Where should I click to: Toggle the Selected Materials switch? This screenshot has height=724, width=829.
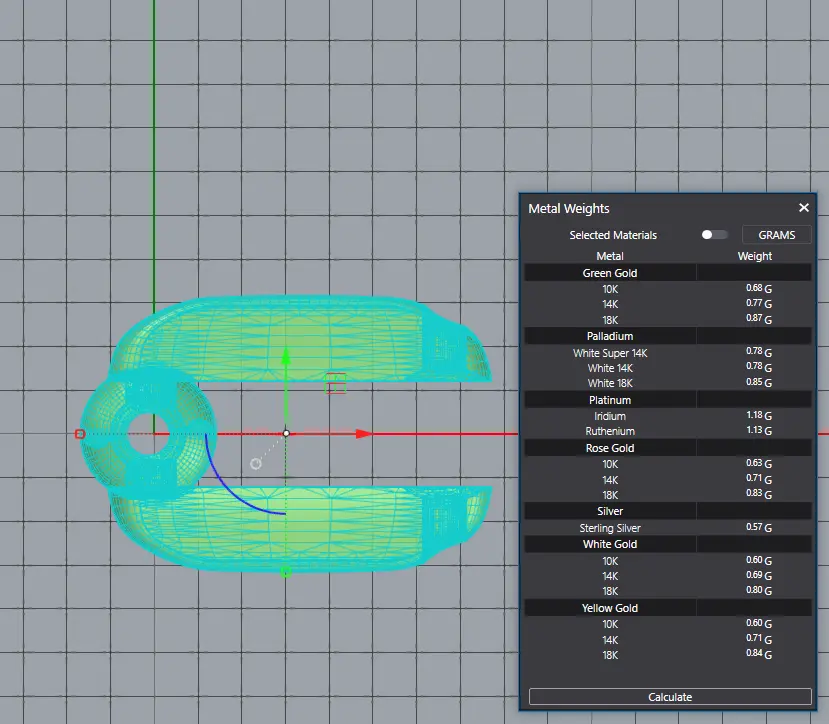[x=714, y=235]
